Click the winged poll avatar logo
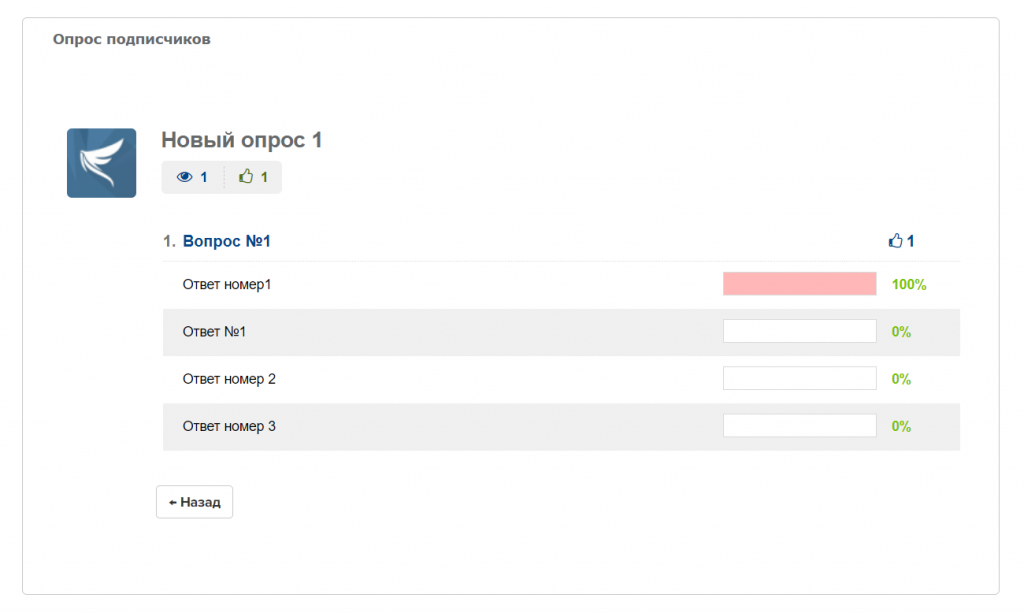The height and width of the screenshot is (613, 1024). coord(101,163)
